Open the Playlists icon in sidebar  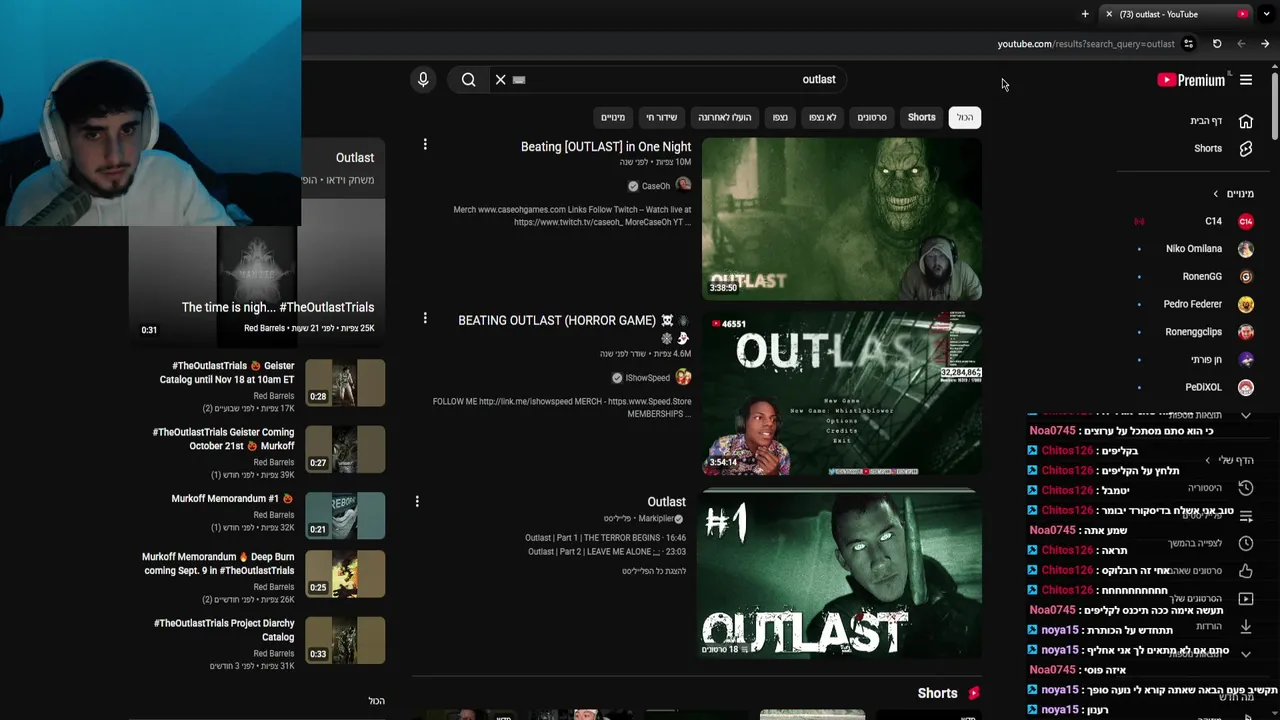point(1246,516)
